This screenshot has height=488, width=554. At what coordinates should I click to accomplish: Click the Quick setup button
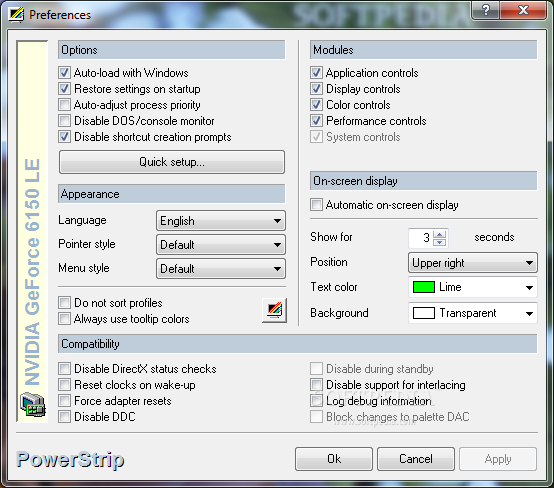(x=172, y=162)
